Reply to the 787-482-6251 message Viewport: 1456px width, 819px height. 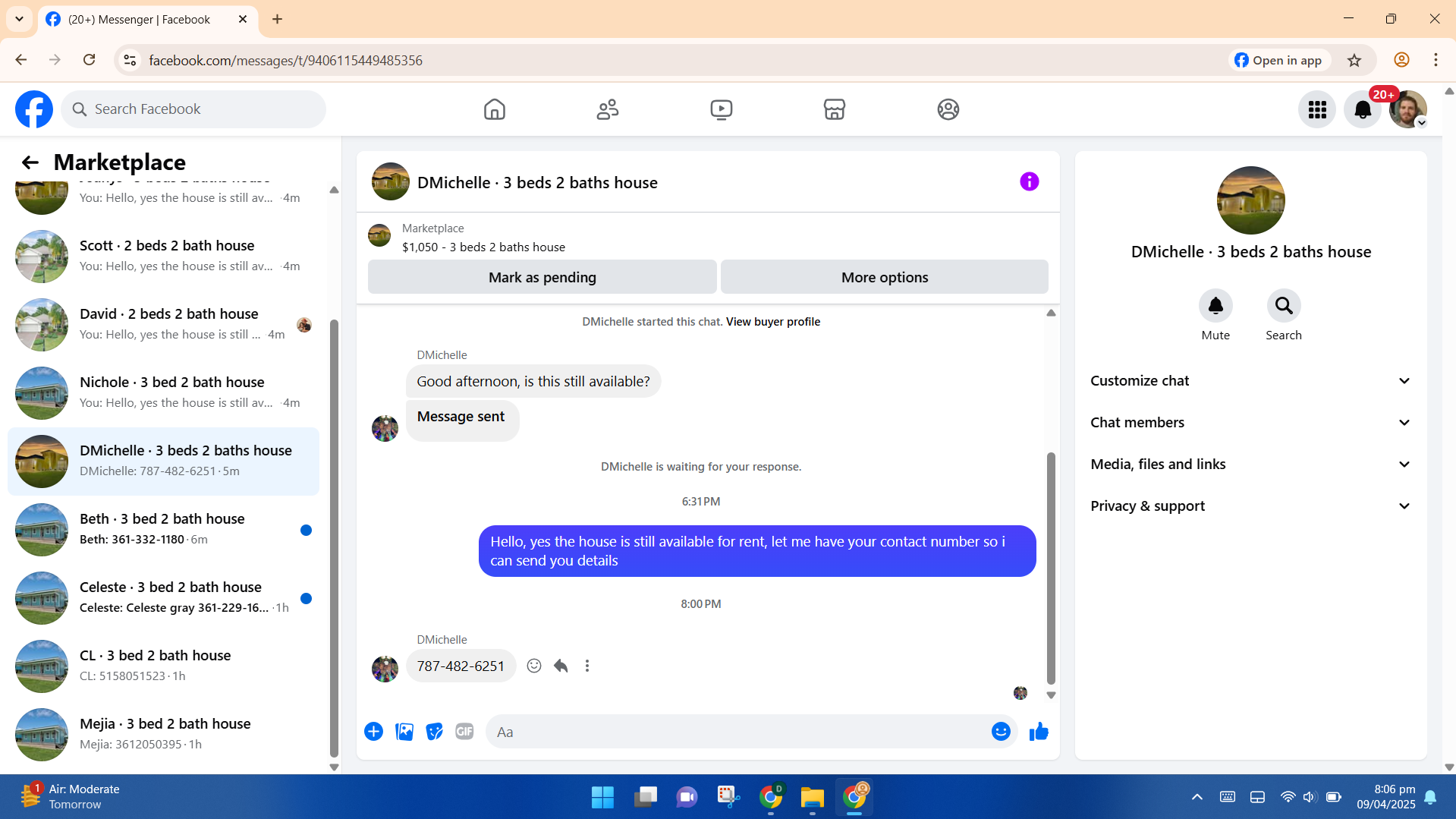(561, 666)
